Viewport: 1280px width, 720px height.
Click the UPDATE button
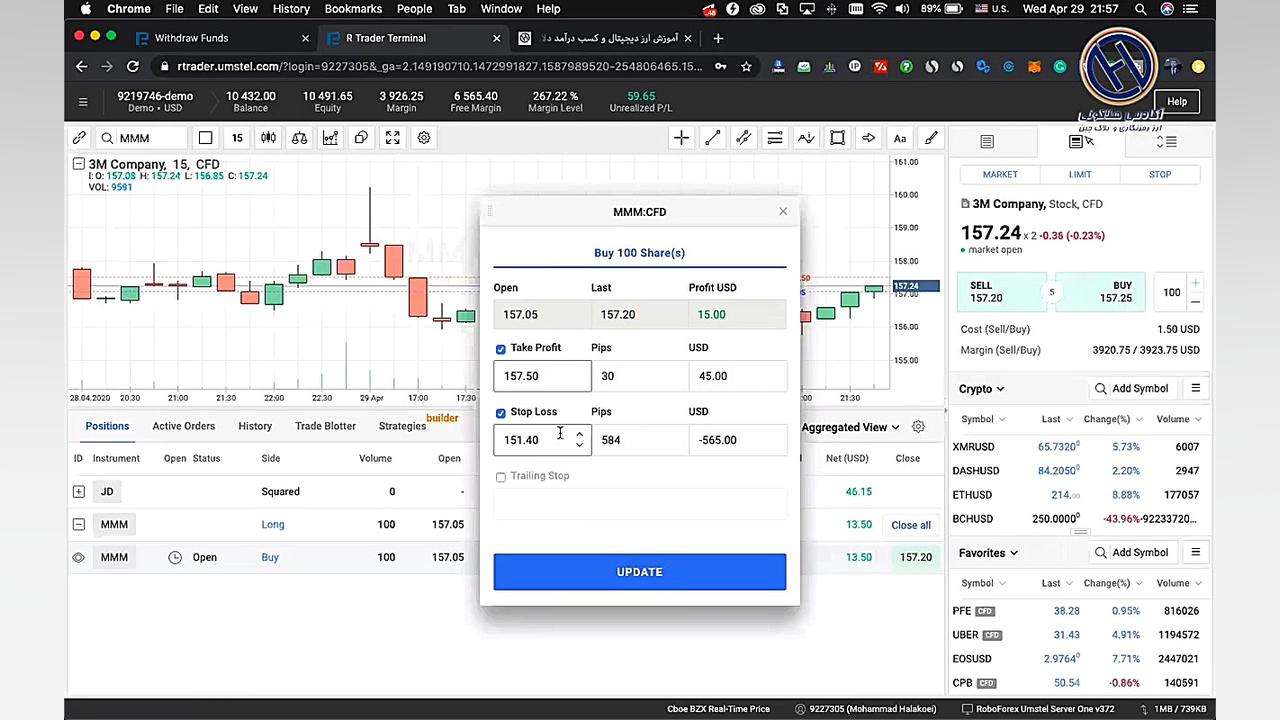click(640, 572)
